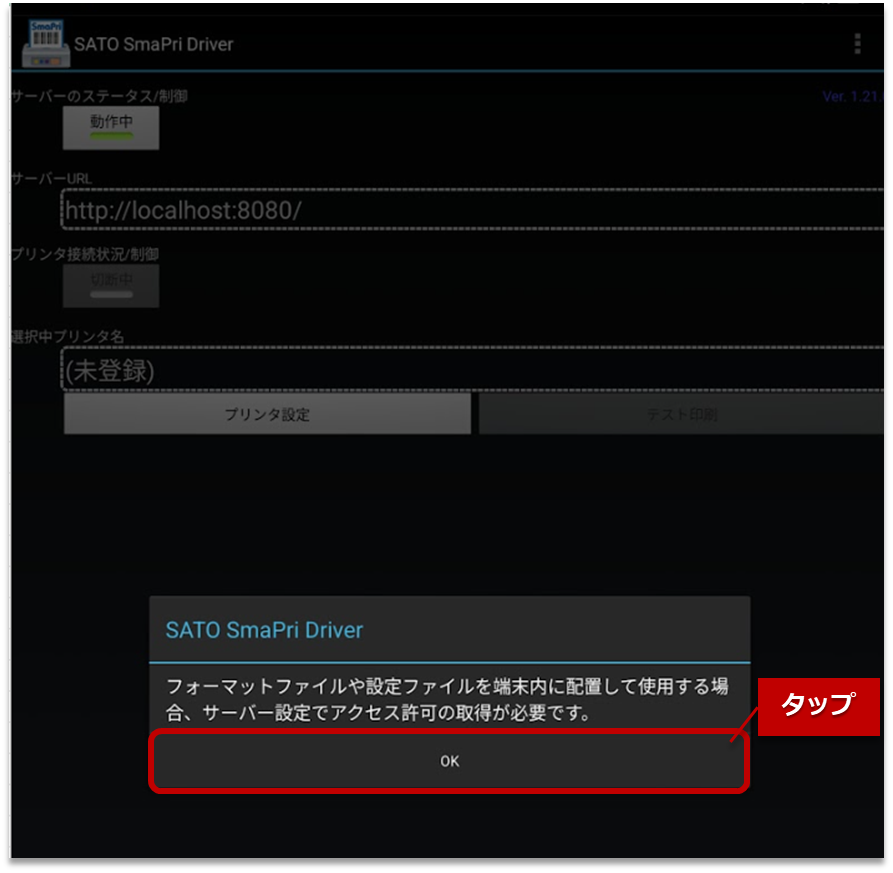Click the dialog title SATO SmaPri Driver
This screenshot has width=893, height=873.
[264, 630]
